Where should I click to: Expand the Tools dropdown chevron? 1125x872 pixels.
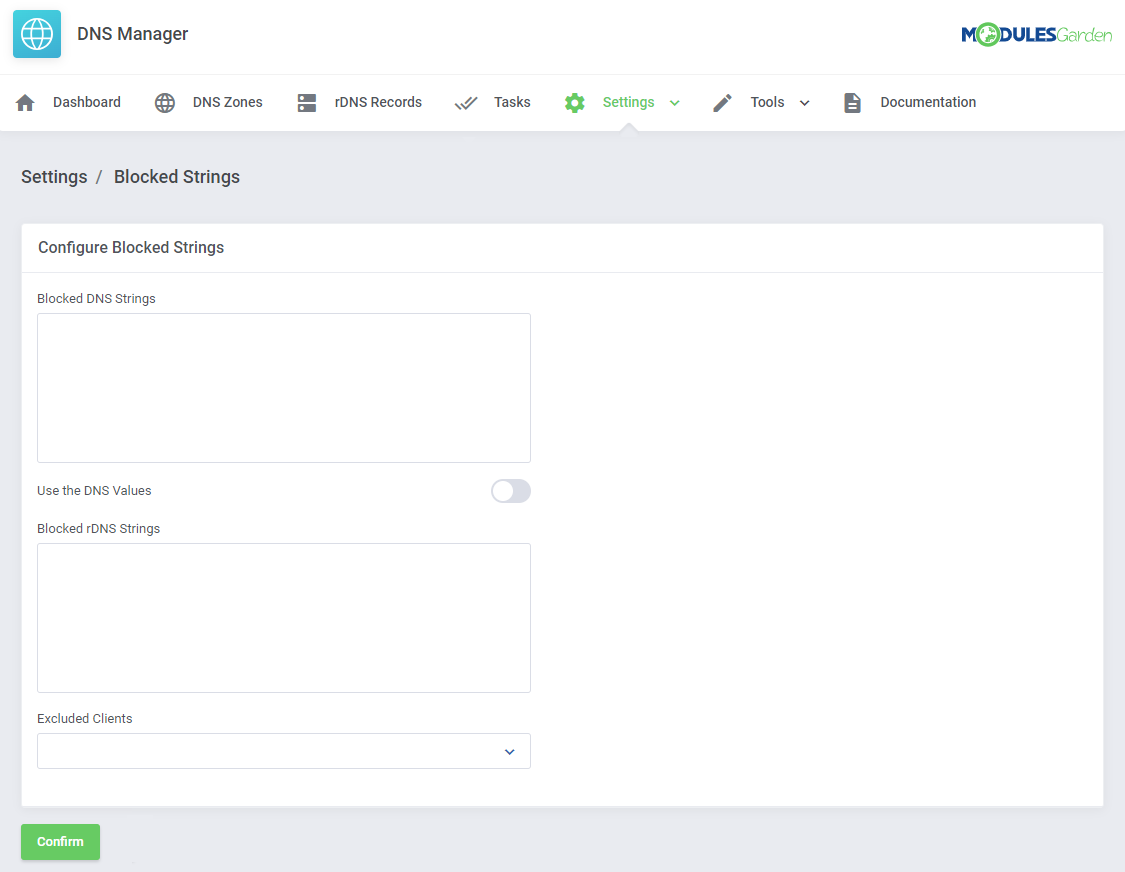[x=804, y=103]
